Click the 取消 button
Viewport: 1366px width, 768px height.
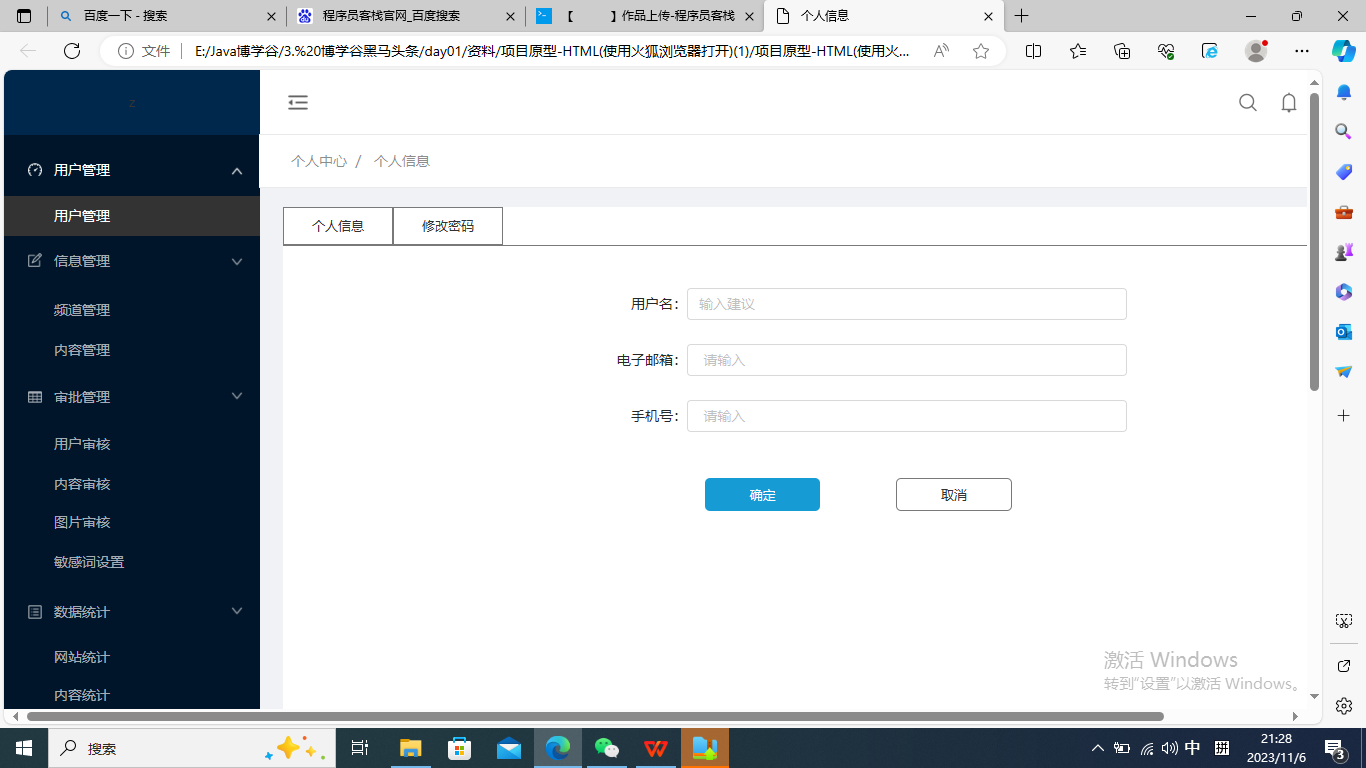pyautogui.click(x=954, y=495)
